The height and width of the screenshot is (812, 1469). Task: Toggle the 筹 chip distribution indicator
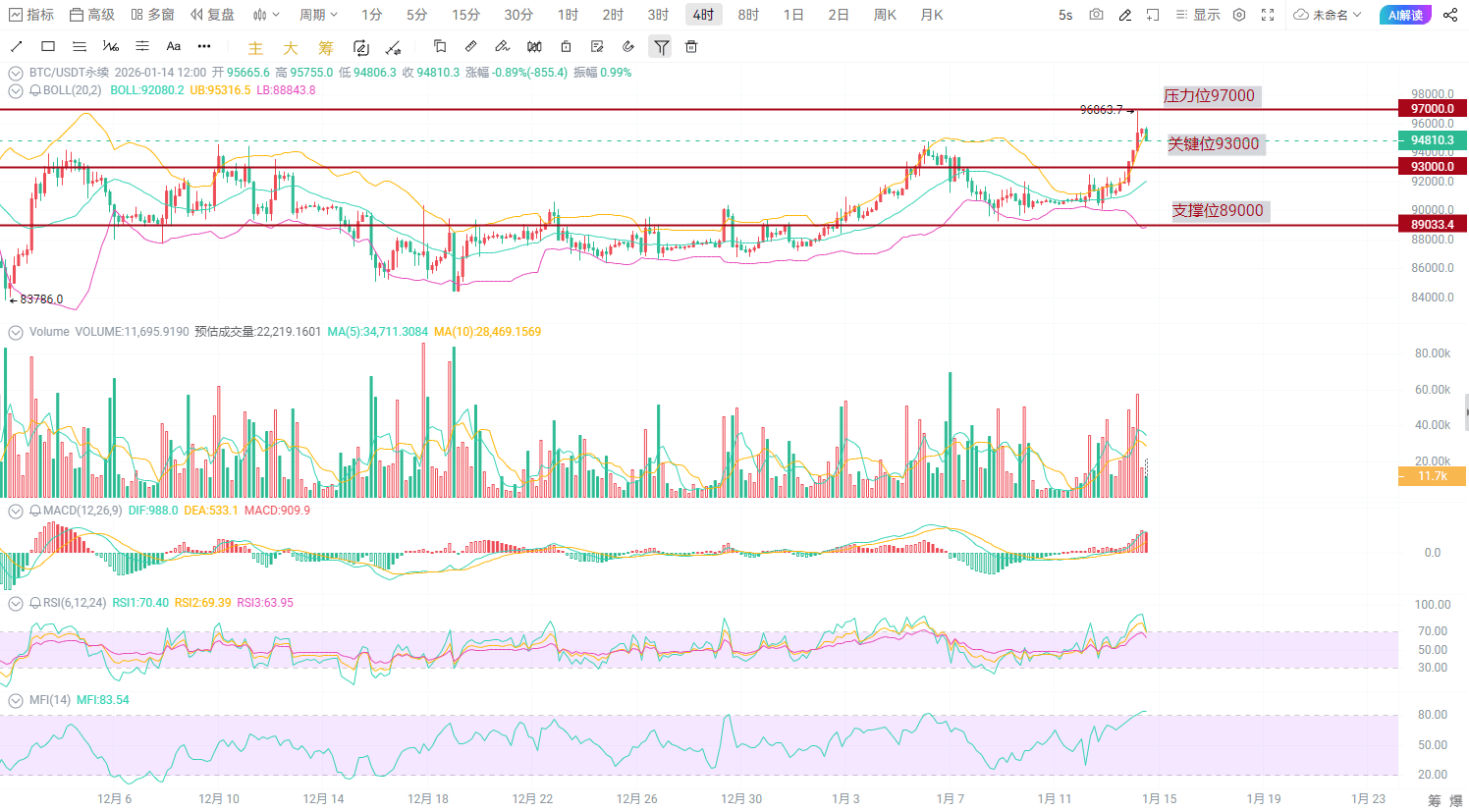tap(326, 47)
